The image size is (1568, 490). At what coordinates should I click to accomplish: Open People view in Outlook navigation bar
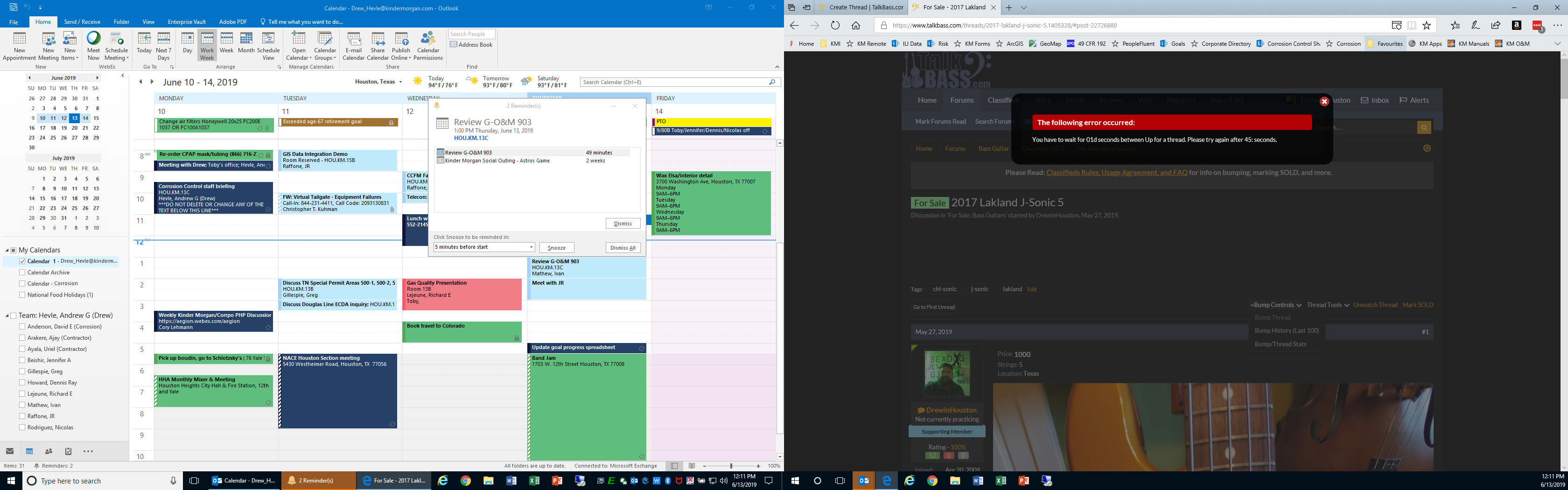pyautogui.click(x=49, y=451)
